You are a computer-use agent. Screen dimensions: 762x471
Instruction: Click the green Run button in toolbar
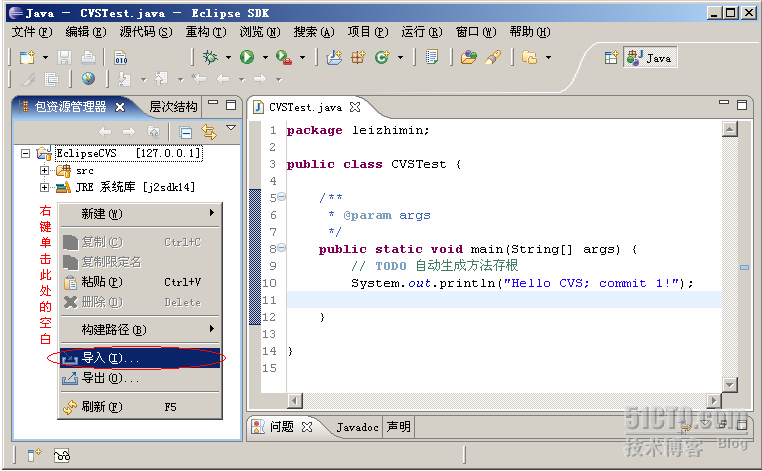tap(246, 57)
